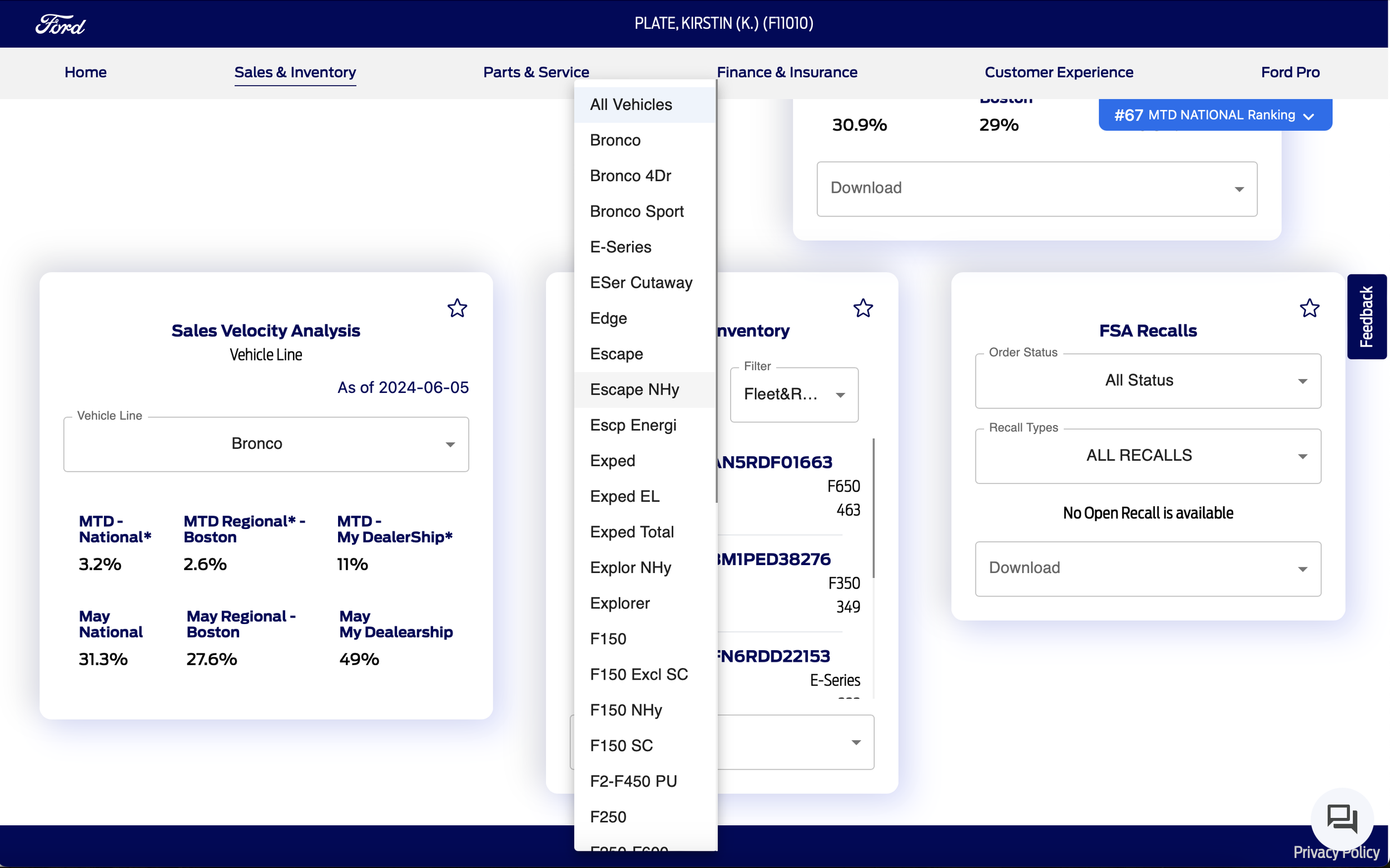
Task: Select Edge from the vehicle list
Action: coord(644,318)
